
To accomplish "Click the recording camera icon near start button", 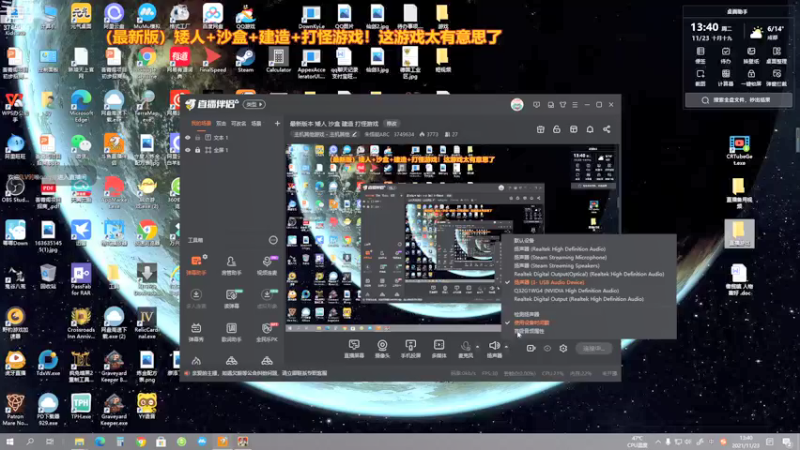I will point(531,348).
